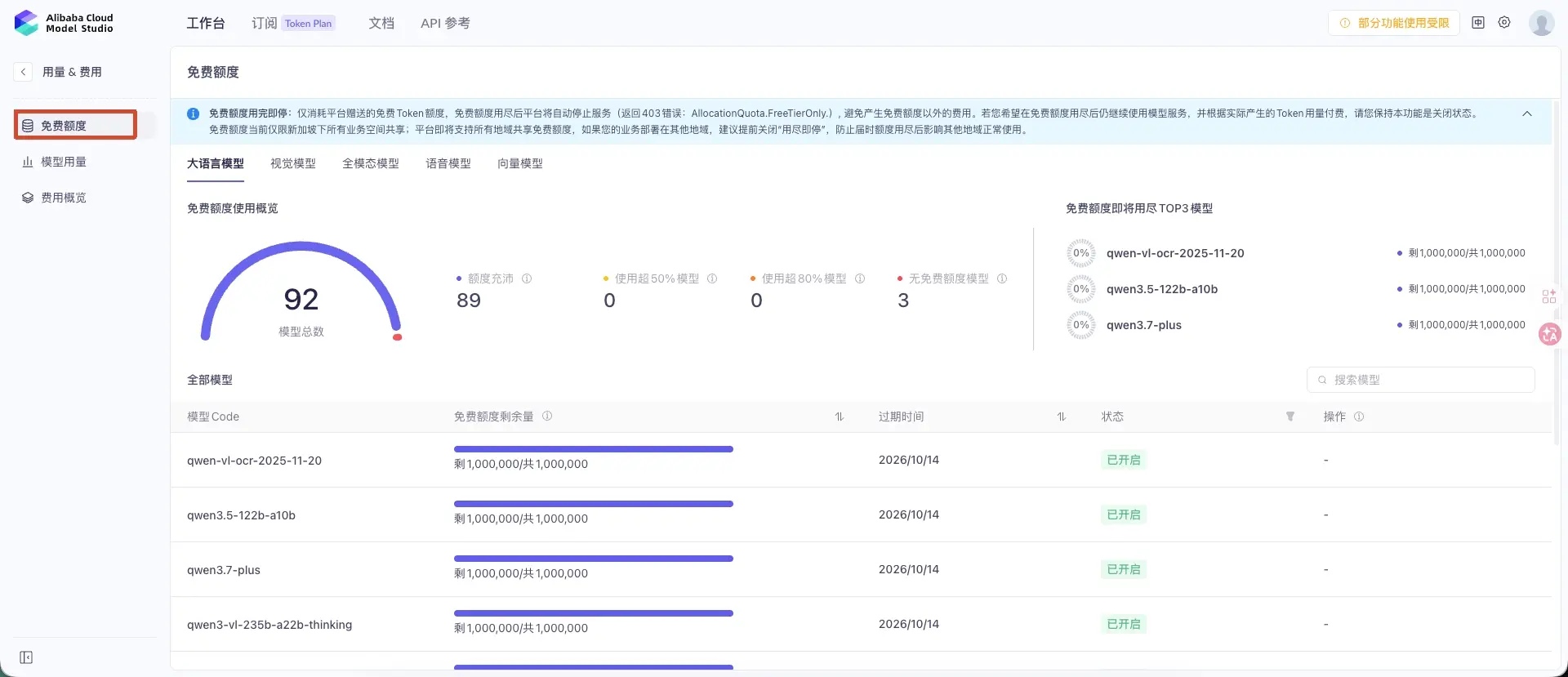
Task: Open the 工作台 top menu
Action: click(x=206, y=23)
